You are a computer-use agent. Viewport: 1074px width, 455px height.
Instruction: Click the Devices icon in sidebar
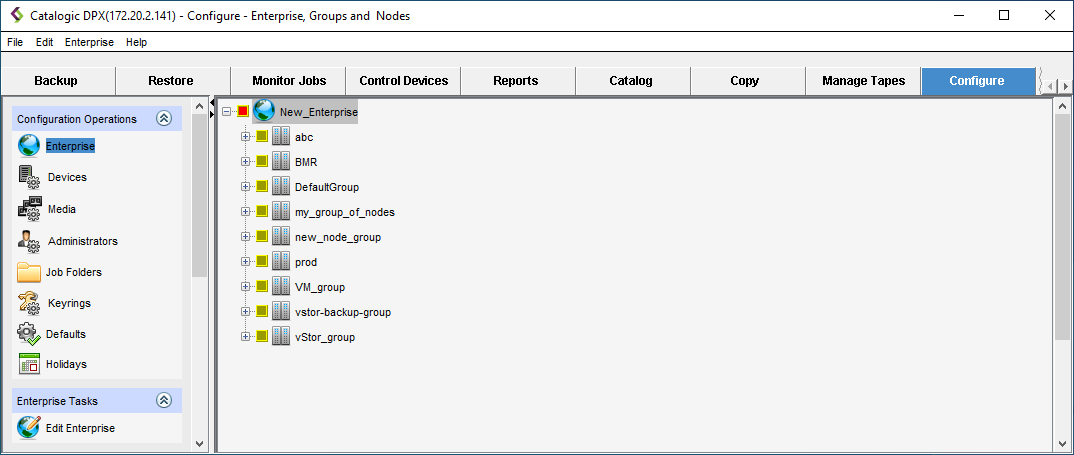coord(29,177)
